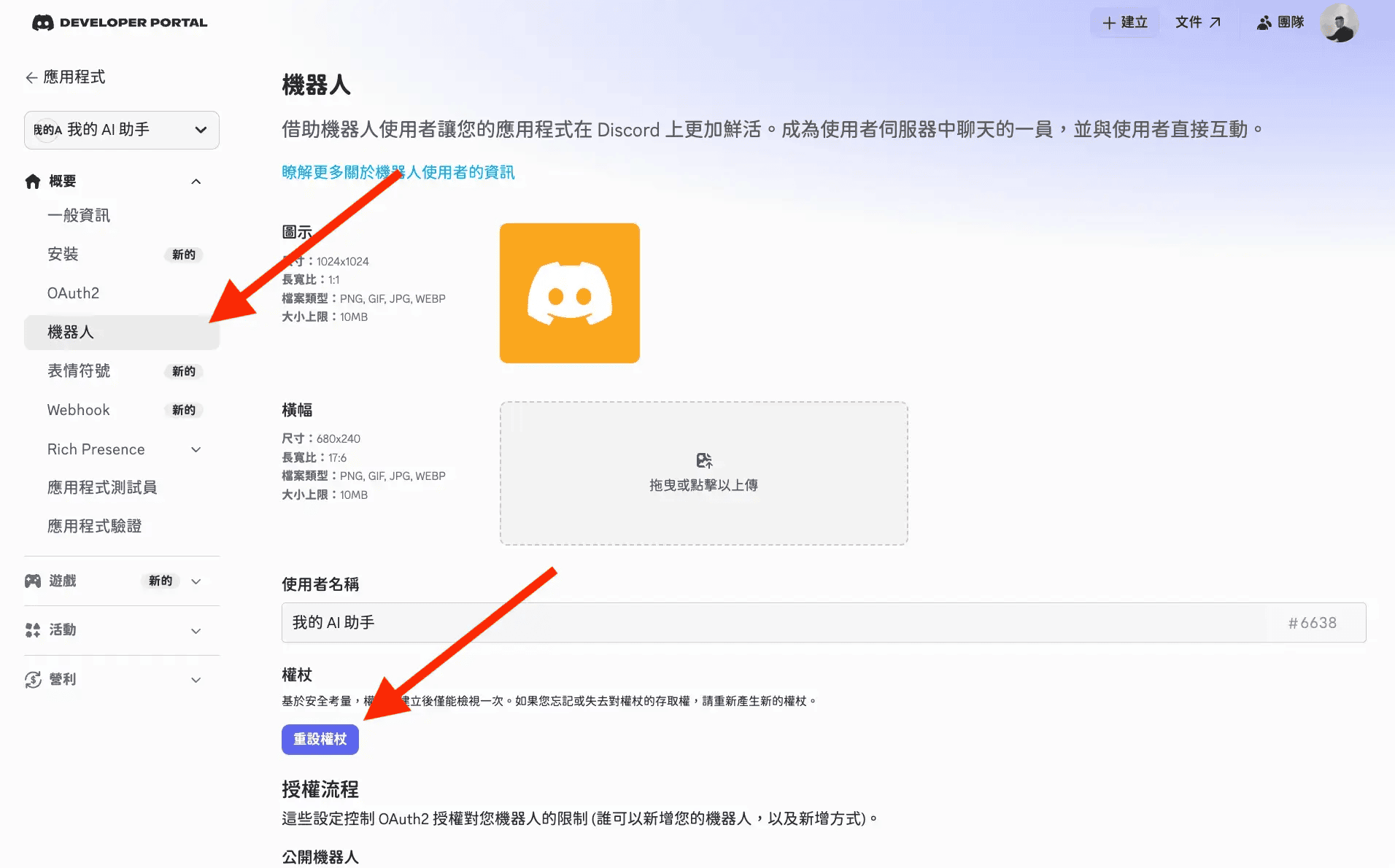The height and width of the screenshot is (868, 1395).
Task: Click the upload image icon in banner area
Action: (x=704, y=460)
